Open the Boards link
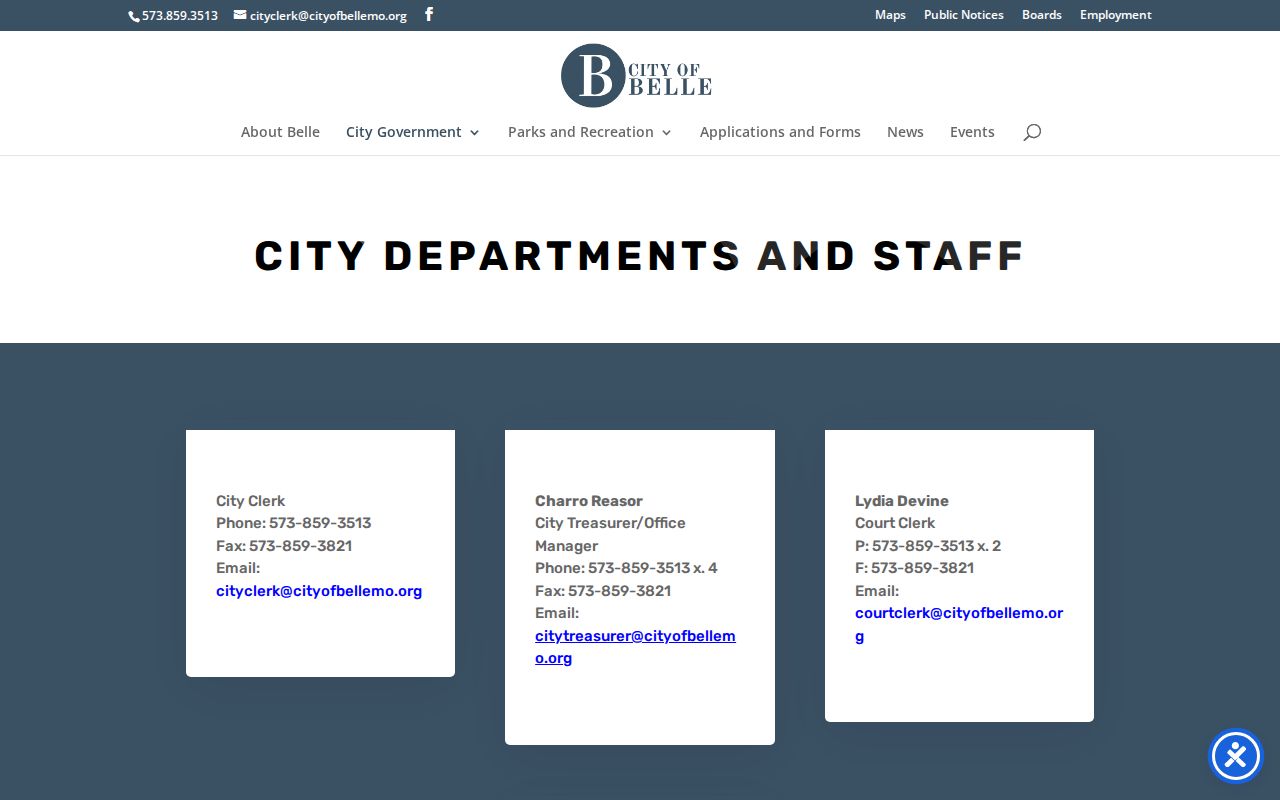 (x=1042, y=15)
